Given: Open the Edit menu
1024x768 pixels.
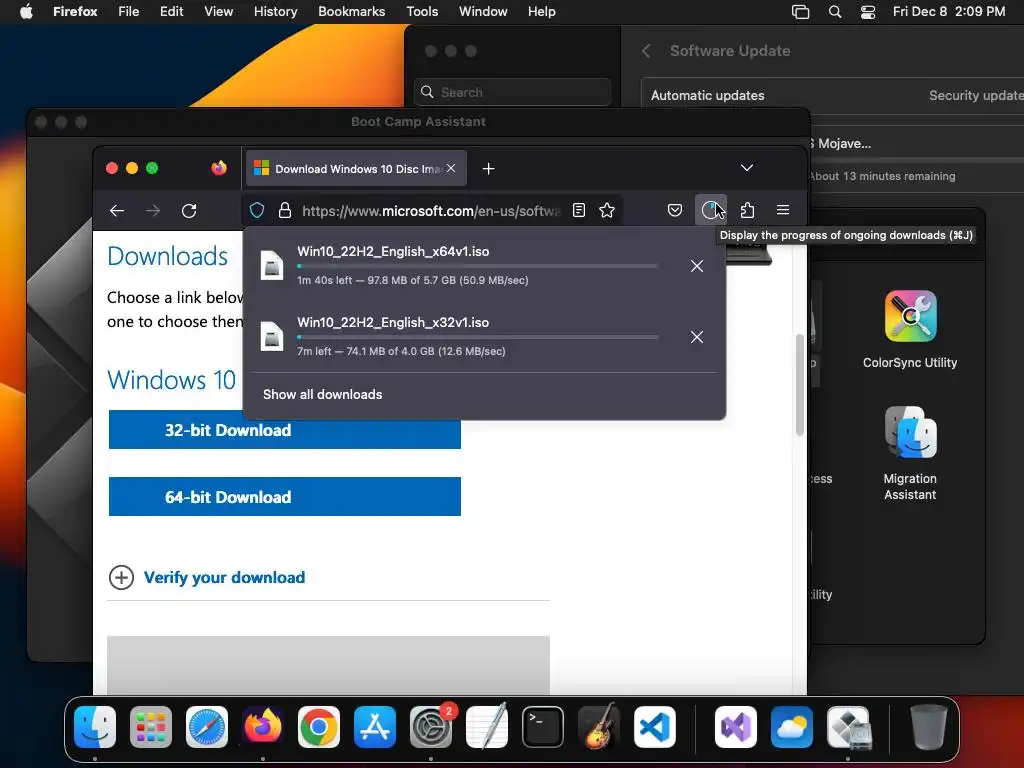Looking at the screenshot, I should coord(172,12).
